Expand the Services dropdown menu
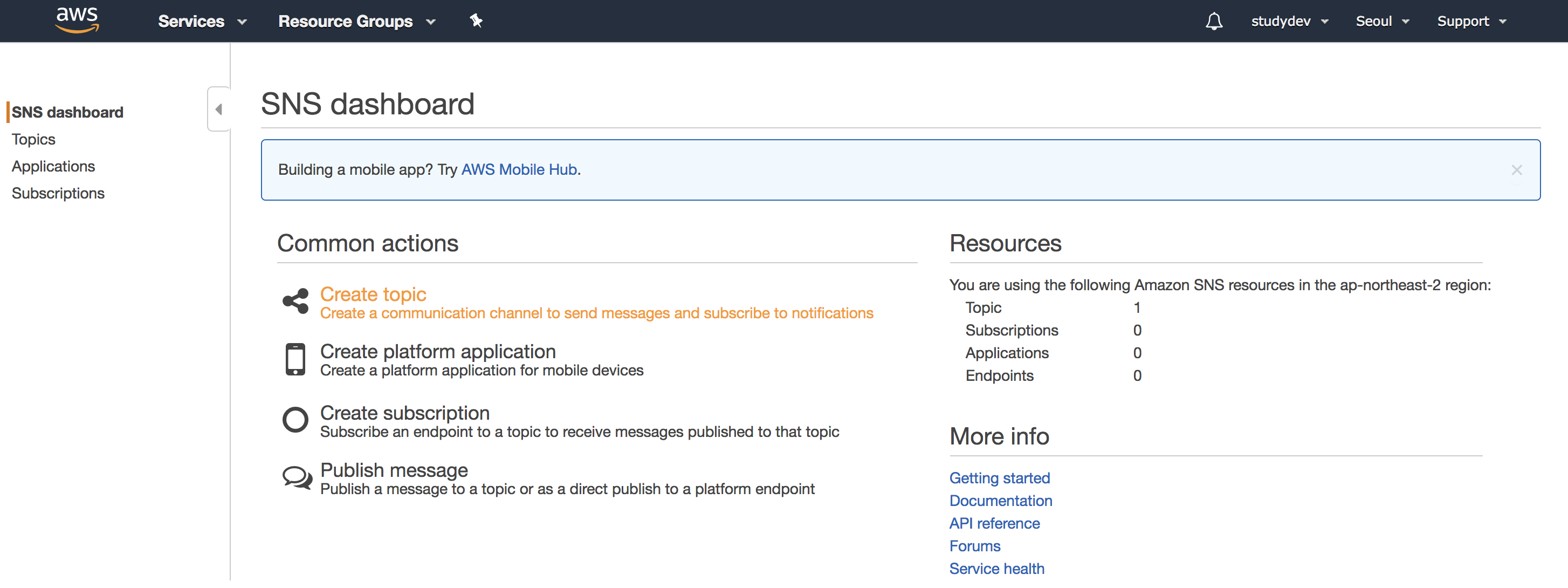 pos(202,21)
